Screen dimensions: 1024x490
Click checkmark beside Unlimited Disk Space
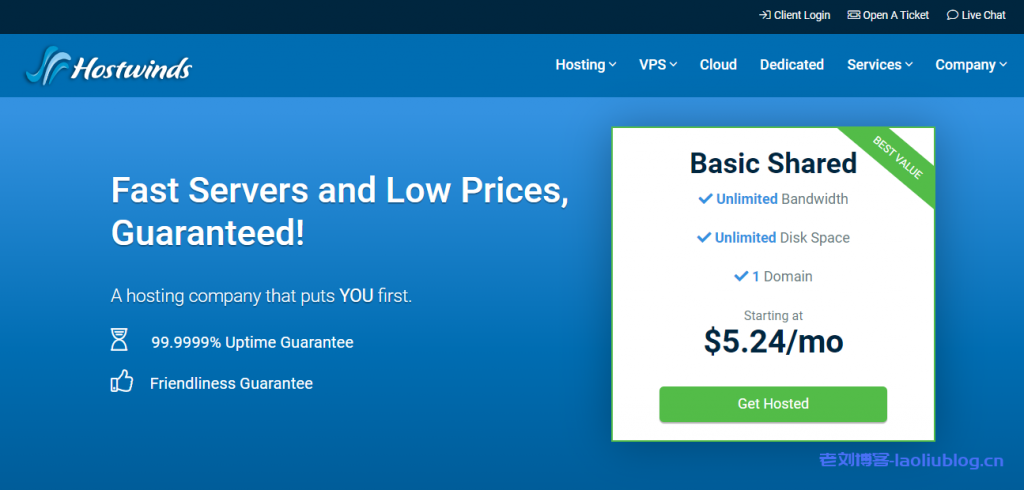[703, 238]
